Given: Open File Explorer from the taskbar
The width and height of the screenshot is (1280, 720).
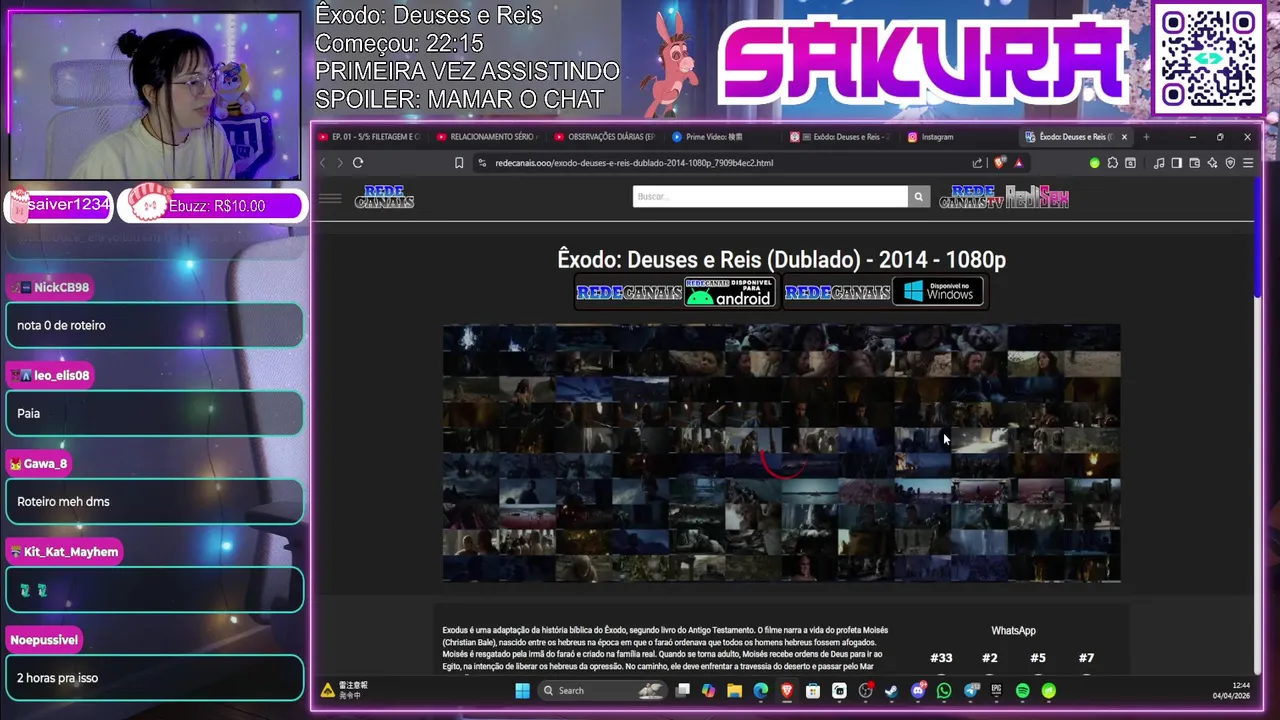Looking at the screenshot, I should pos(734,691).
